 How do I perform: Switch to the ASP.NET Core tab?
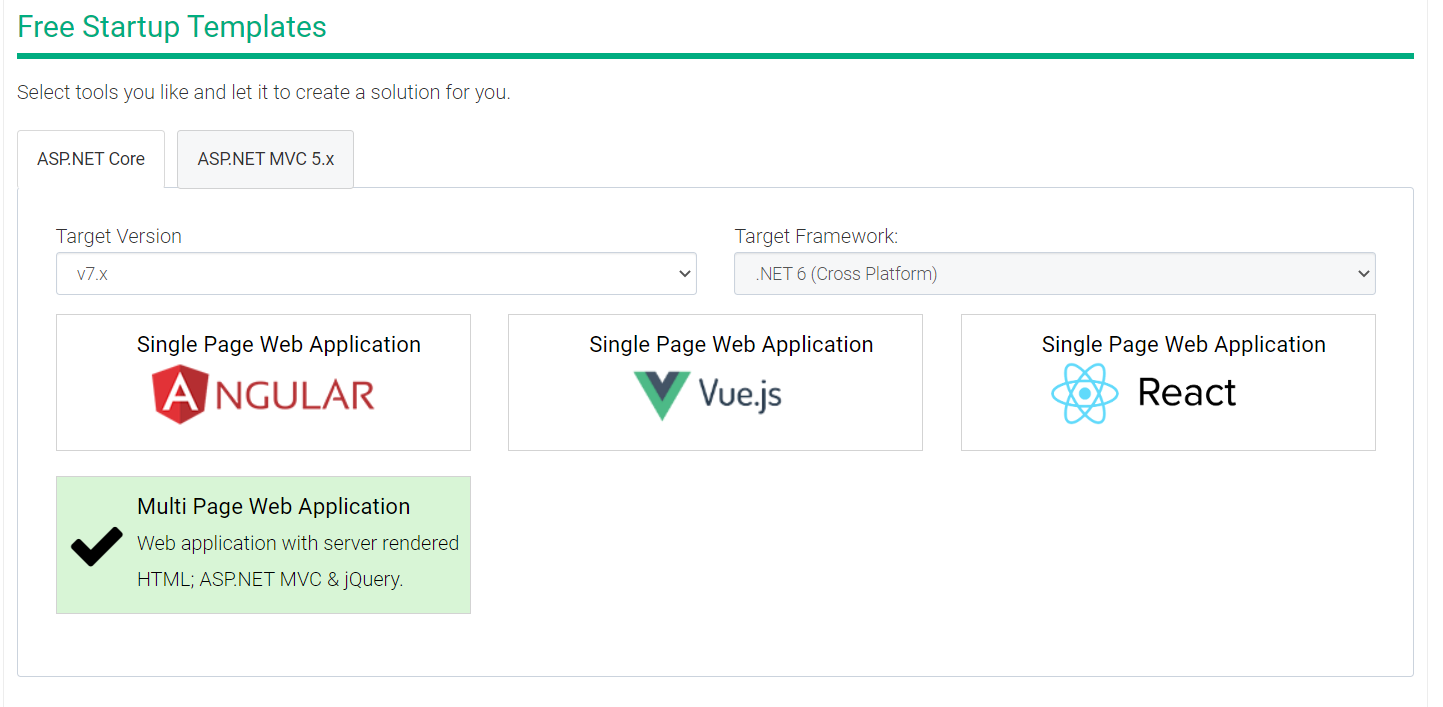pos(91,159)
